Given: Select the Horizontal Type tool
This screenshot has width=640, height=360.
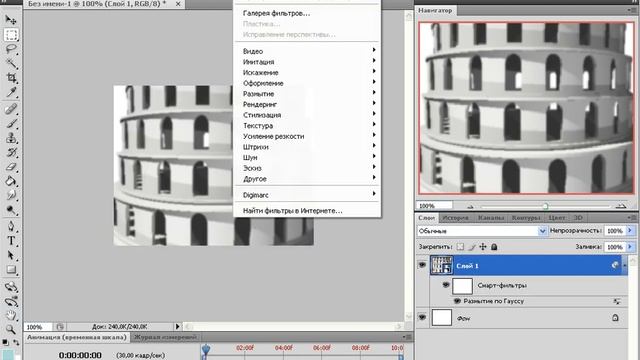Looking at the screenshot, I should (x=11, y=241).
